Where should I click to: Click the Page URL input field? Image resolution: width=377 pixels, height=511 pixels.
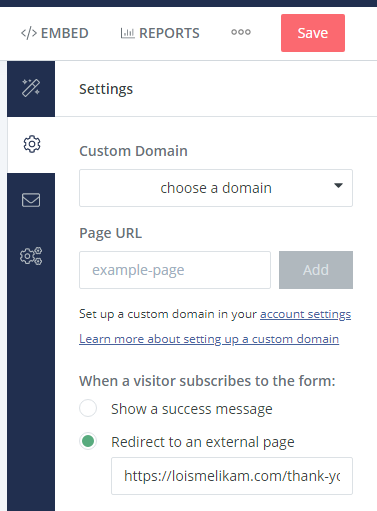[175, 270]
